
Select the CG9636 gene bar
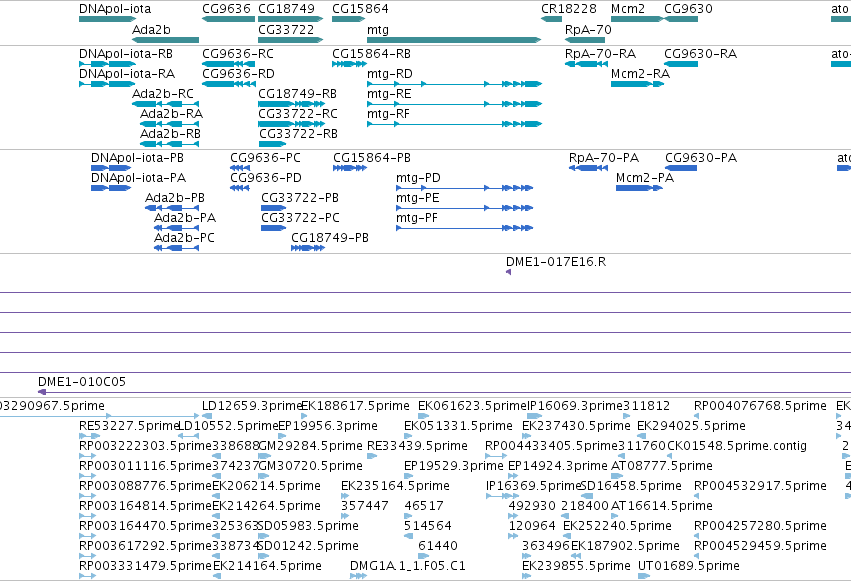[x=228, y=19]
